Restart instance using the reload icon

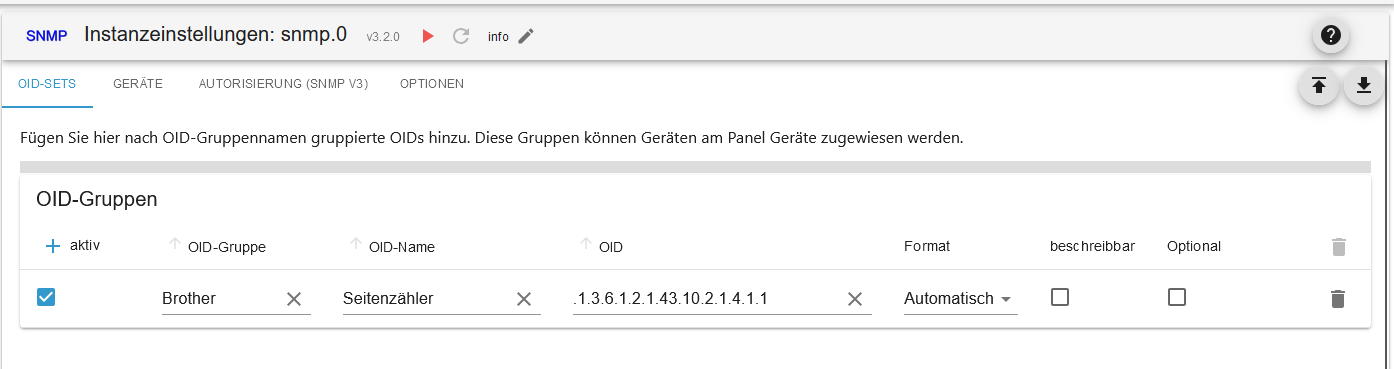(x=461, y=36)
